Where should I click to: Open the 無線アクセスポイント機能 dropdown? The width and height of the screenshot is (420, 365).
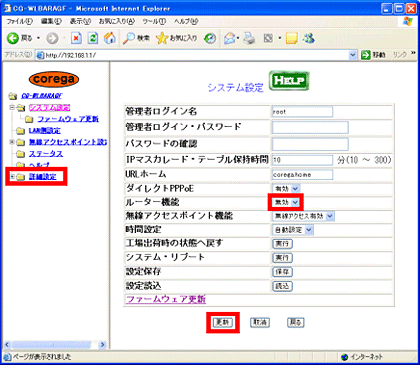[x=303, y=216]
